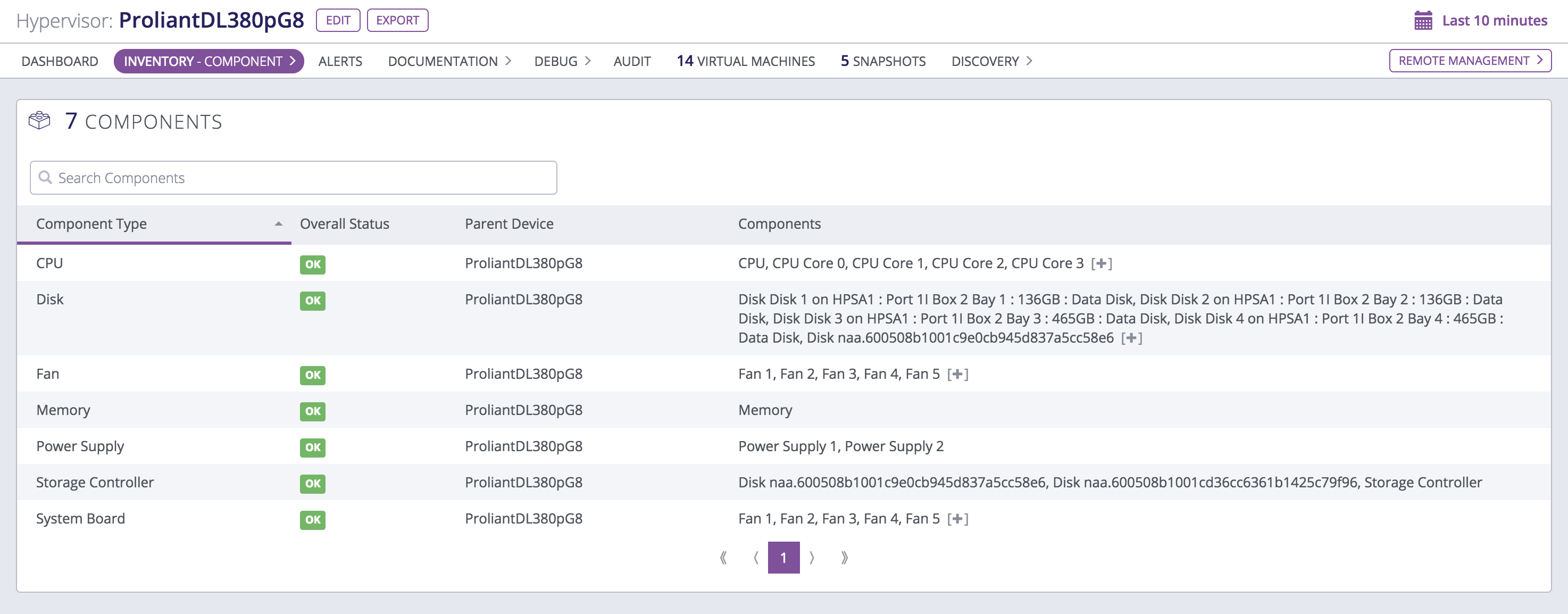
Task: Click the first-page double-arrow pagination icon
Action: (x=723, y=558)
